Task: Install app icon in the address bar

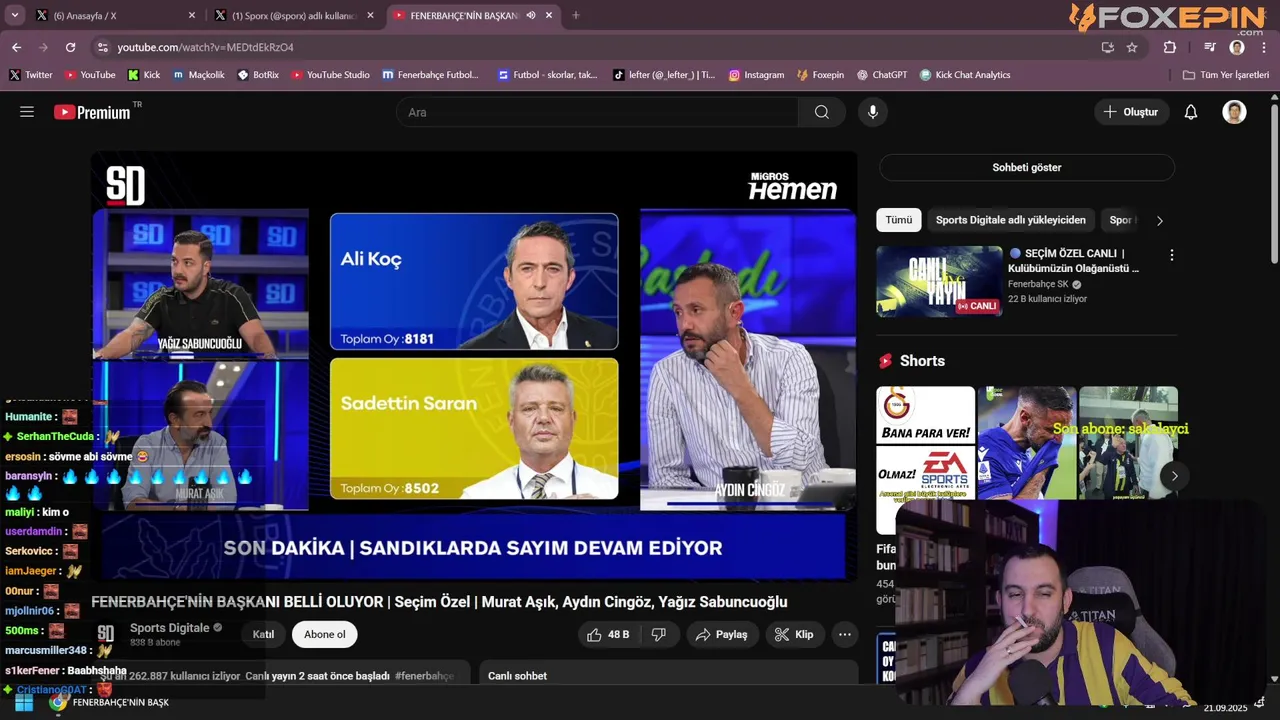Action: pyautogui.click(x=1107, y=47)
